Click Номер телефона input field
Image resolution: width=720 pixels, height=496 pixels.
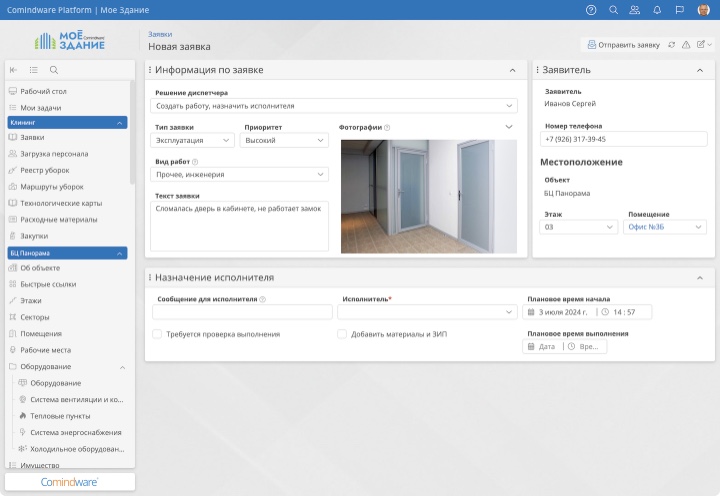[624, 139]
